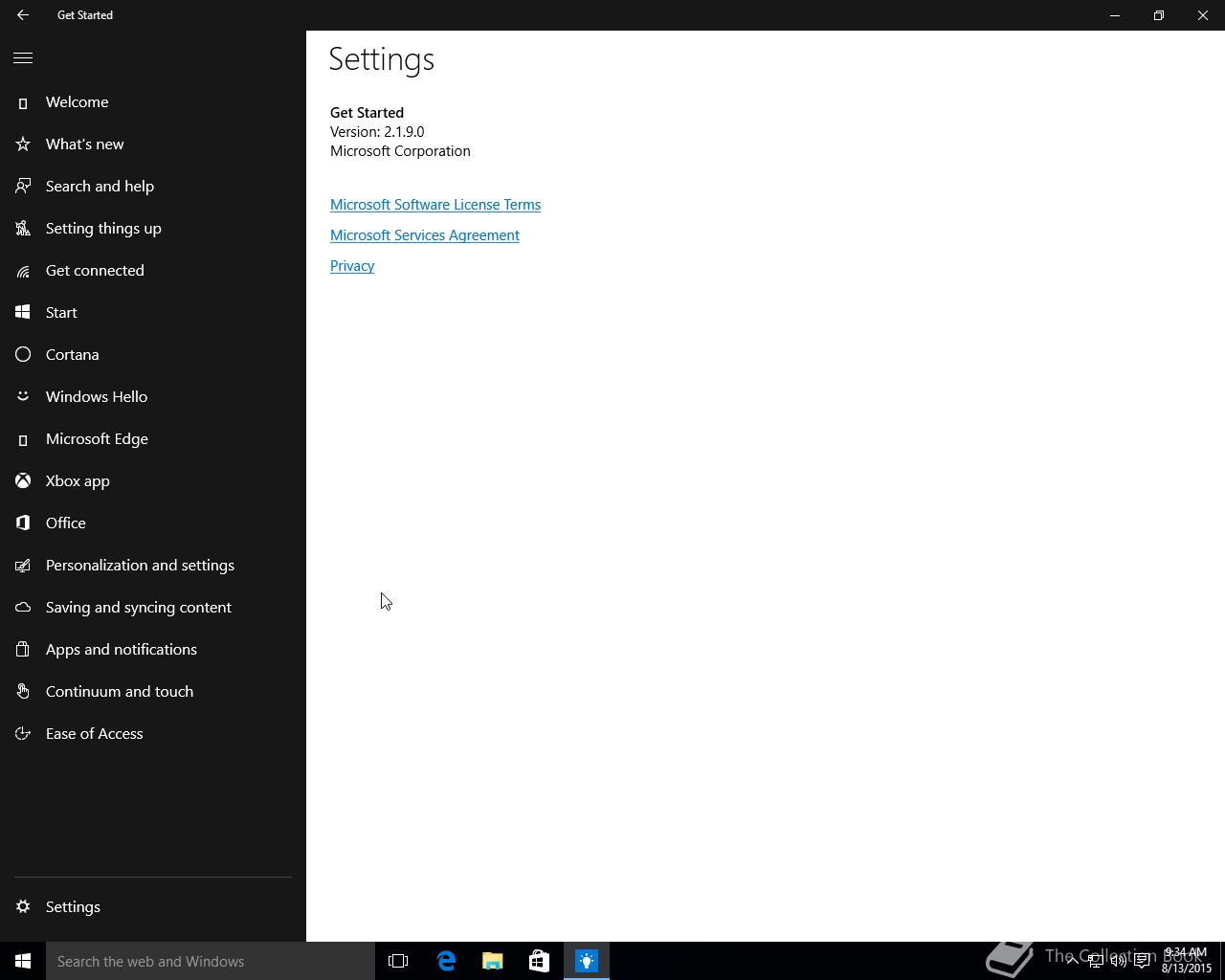Image resolution: width=1225 pixels, height=980 pixels.
Task: Click the Settings gear icon in sidebar
Action: pyautogui.click(x=23, y=907)
